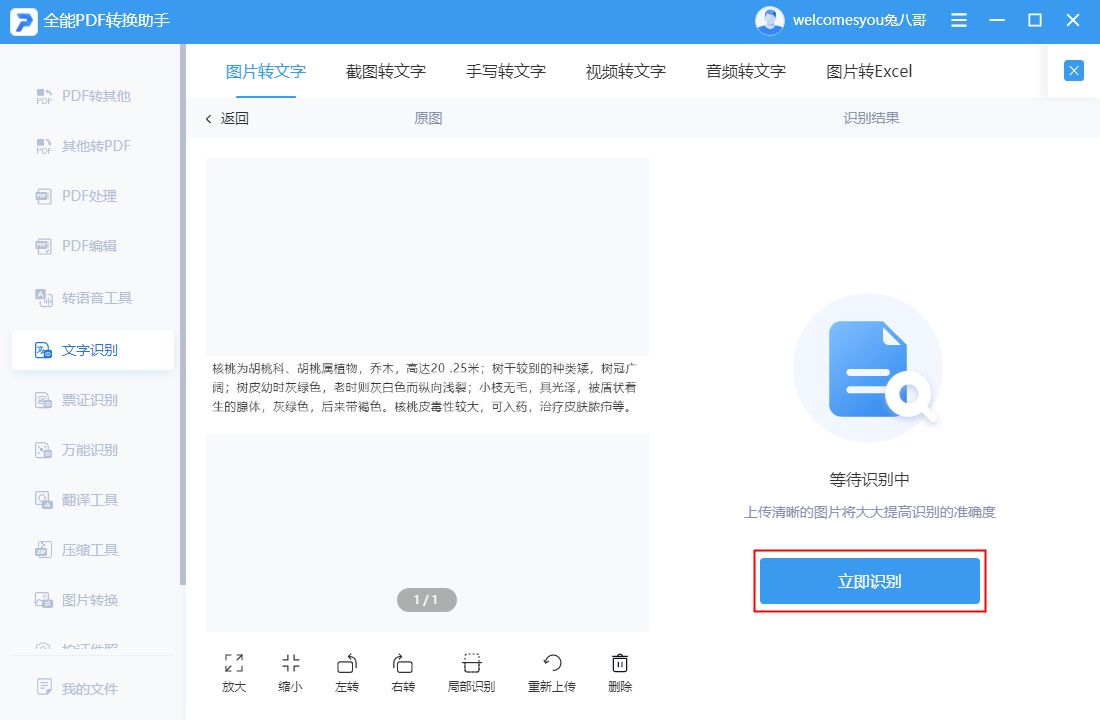Click the 立即识别 recognition button

[869, 580]
